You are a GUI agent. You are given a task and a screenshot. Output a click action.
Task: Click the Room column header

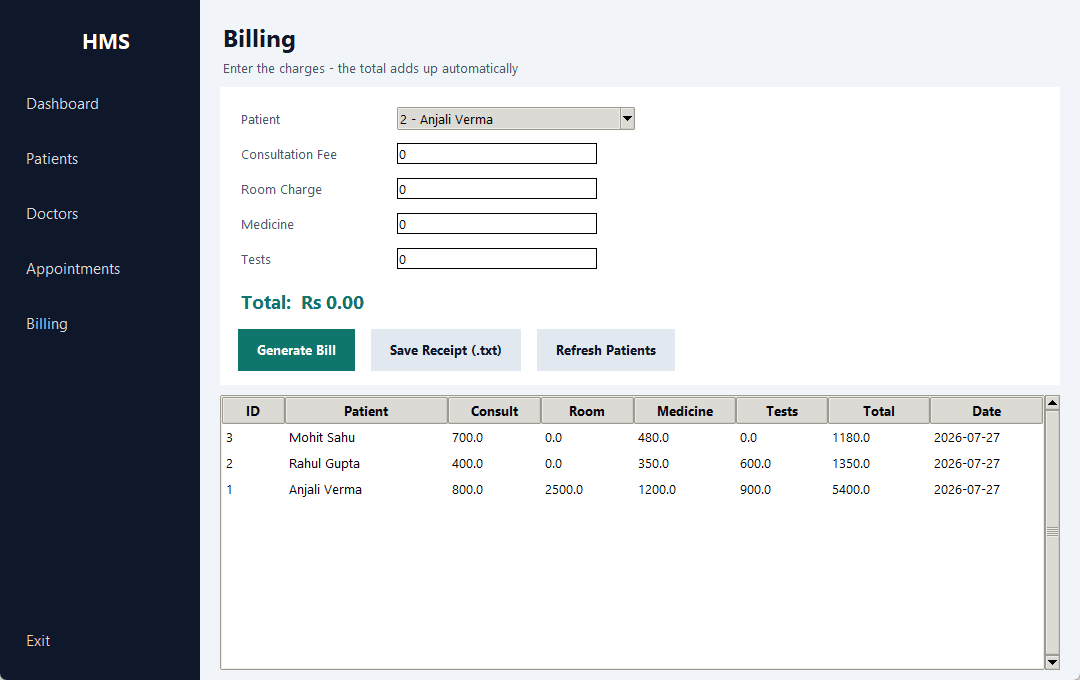(587, 411)
